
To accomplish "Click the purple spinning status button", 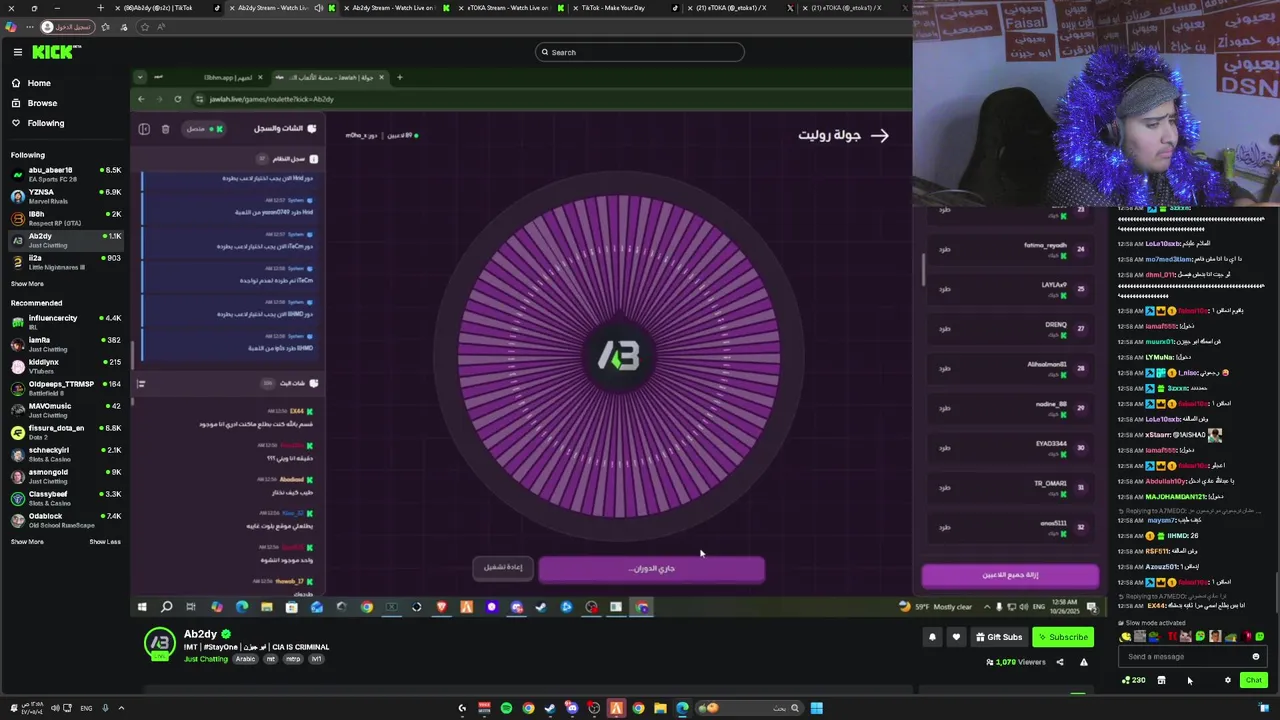I will coord(652,569).
